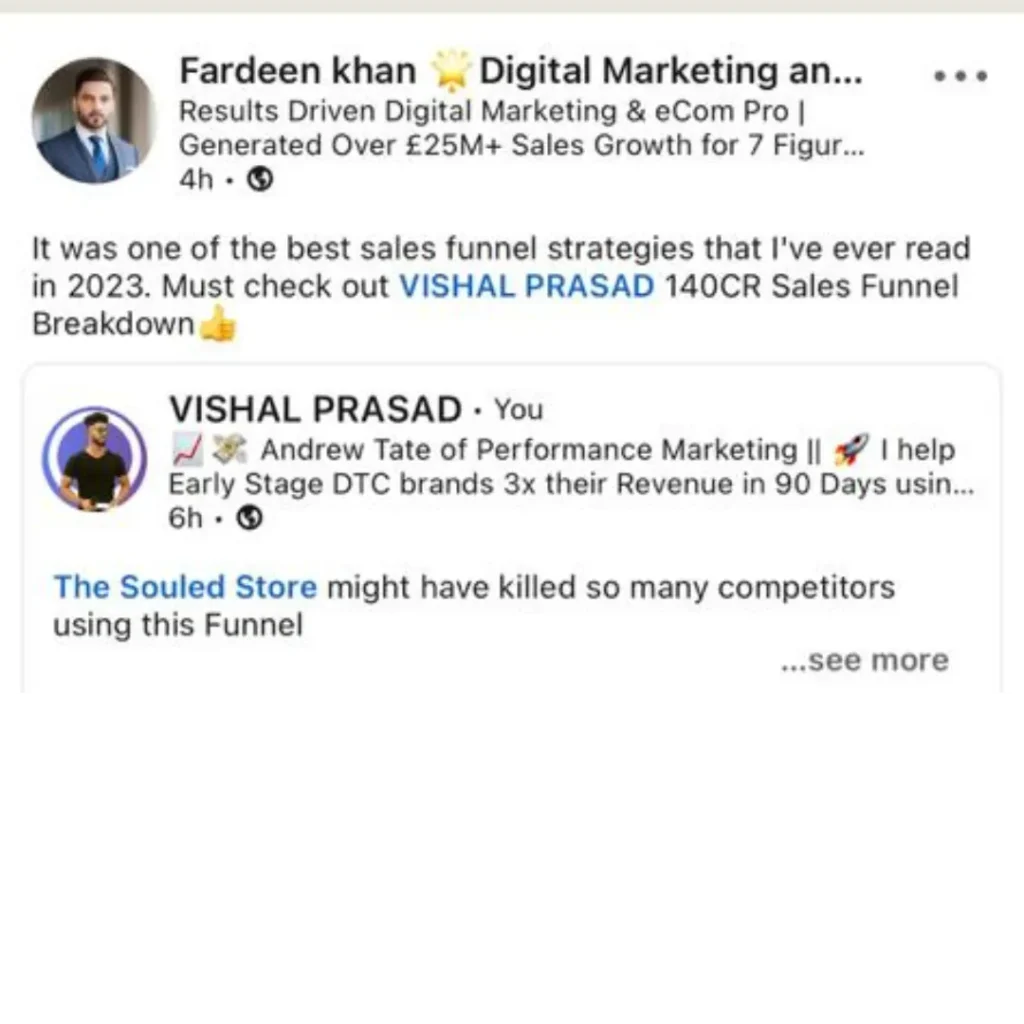Image resolution: width=1024 pixels, height=1024 pixels.
Task: Open the shared post body about competitors
Action: (474, 606)
